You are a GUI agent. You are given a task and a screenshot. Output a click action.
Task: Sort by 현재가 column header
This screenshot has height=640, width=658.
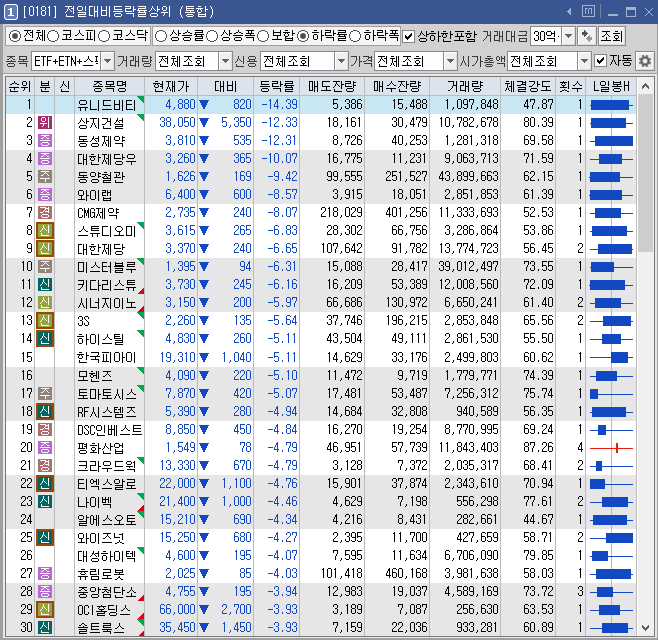tap(171, 86)
